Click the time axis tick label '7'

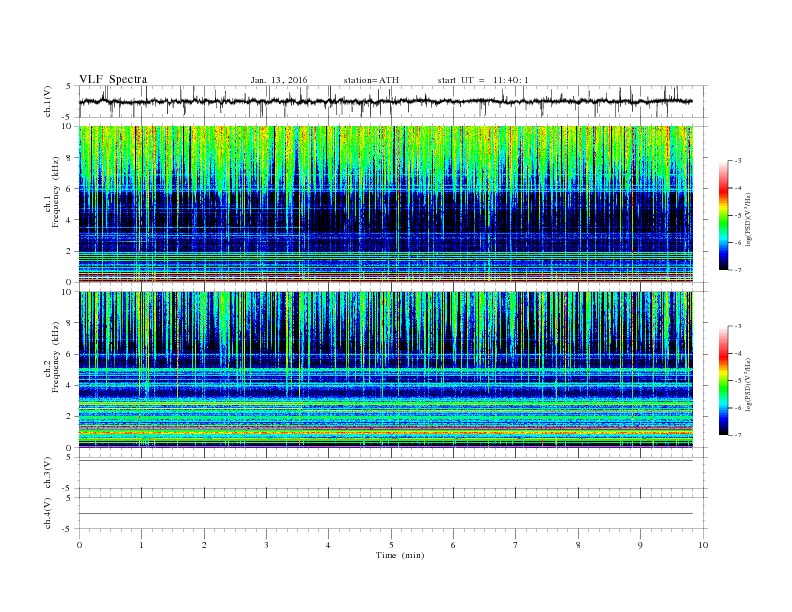516,545
